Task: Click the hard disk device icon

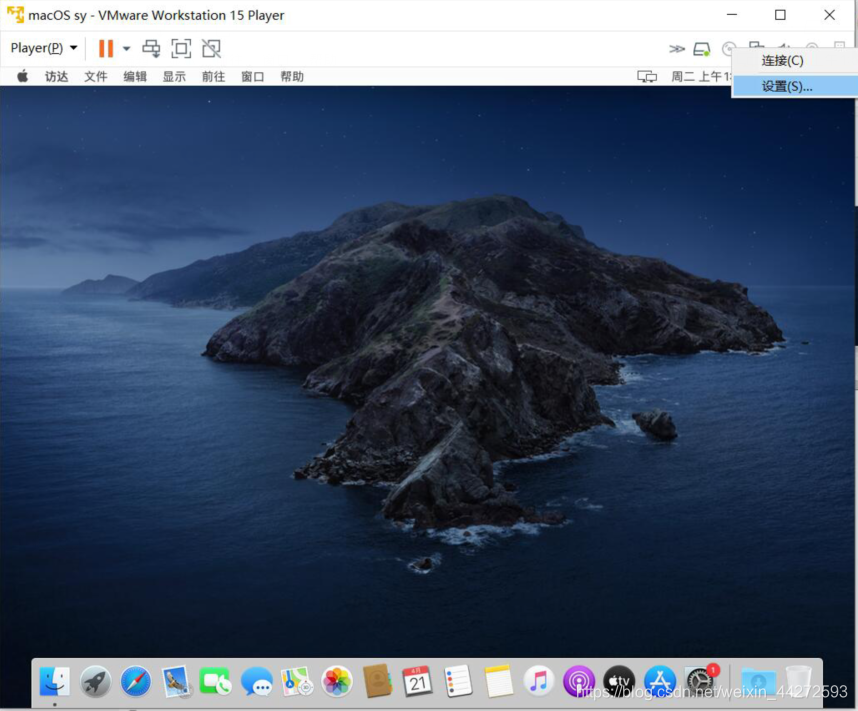Action: coord(702,48)
